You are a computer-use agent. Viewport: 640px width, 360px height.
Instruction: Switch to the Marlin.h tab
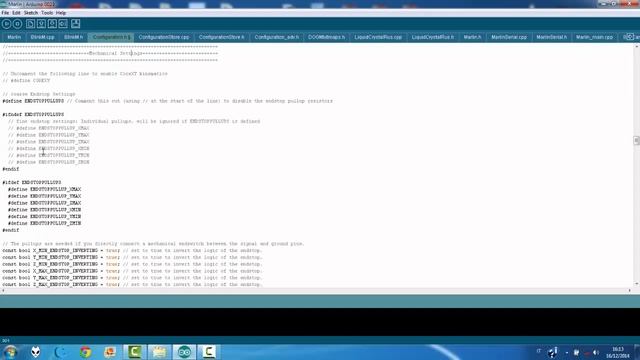tap(472, 37)
